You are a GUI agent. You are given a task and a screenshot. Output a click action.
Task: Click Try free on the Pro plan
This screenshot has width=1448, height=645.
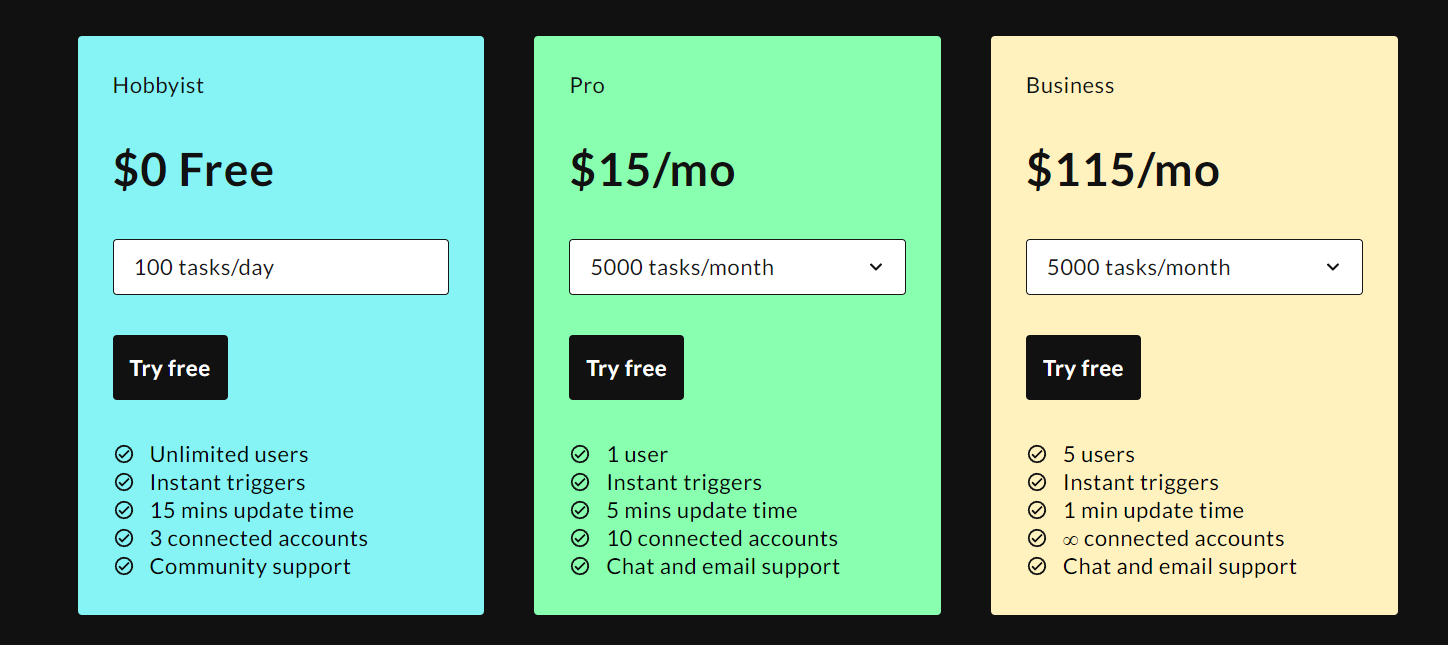(626, 368)
